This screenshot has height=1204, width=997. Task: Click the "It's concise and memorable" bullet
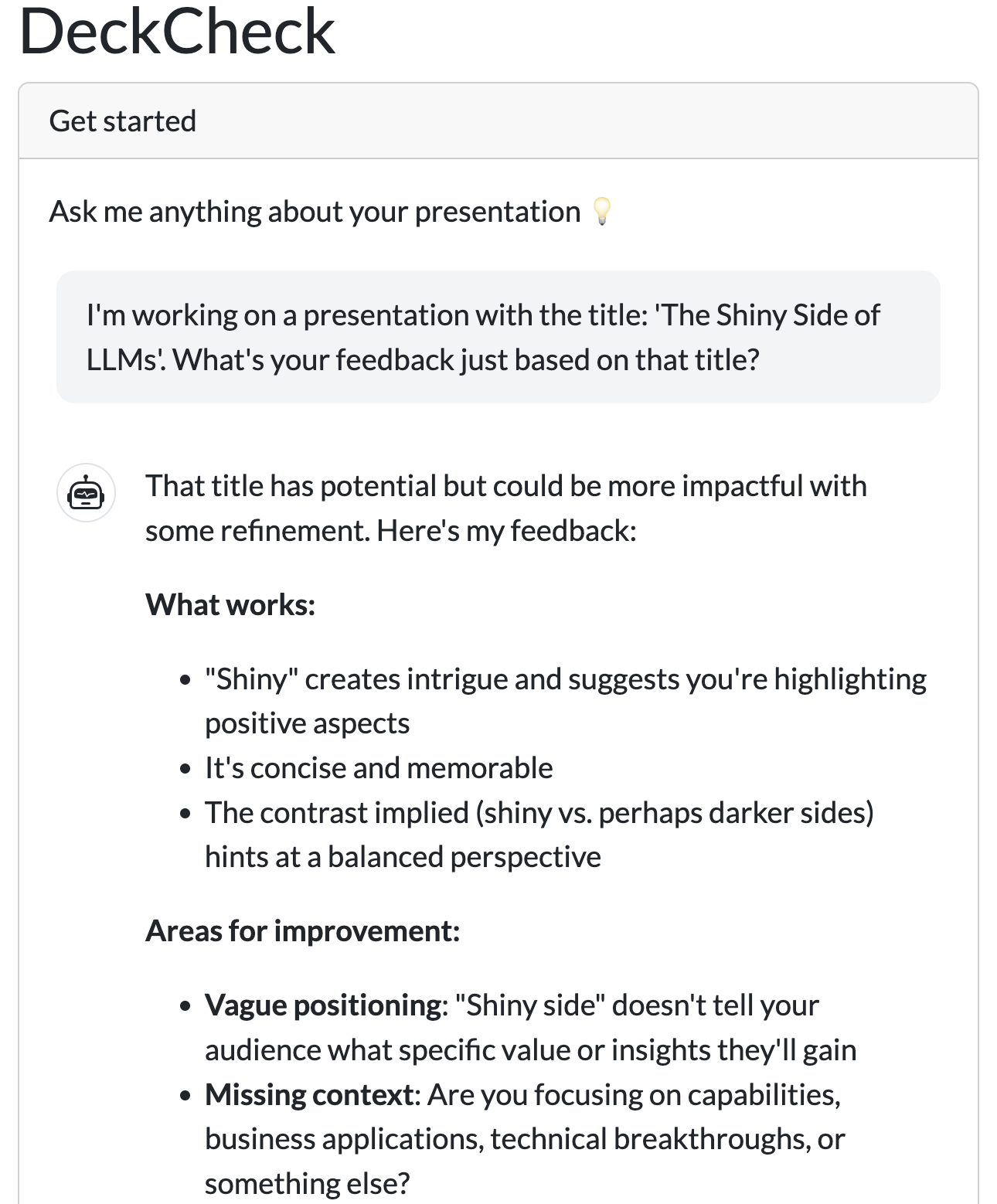click(379, 768)
